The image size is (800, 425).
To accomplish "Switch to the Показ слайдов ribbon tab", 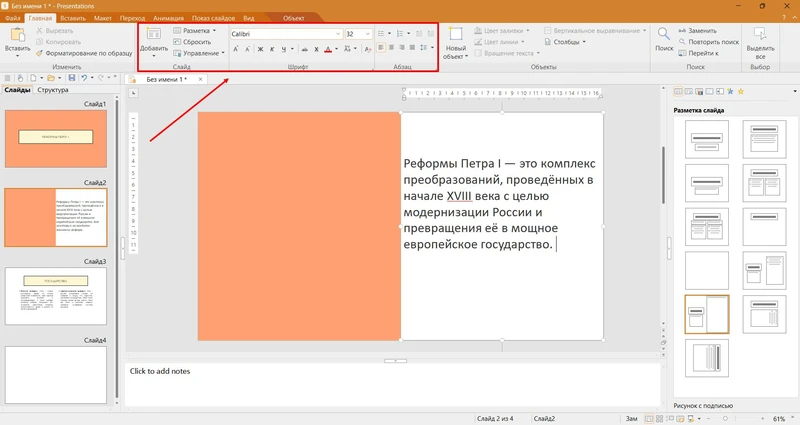I will [213, 18].
